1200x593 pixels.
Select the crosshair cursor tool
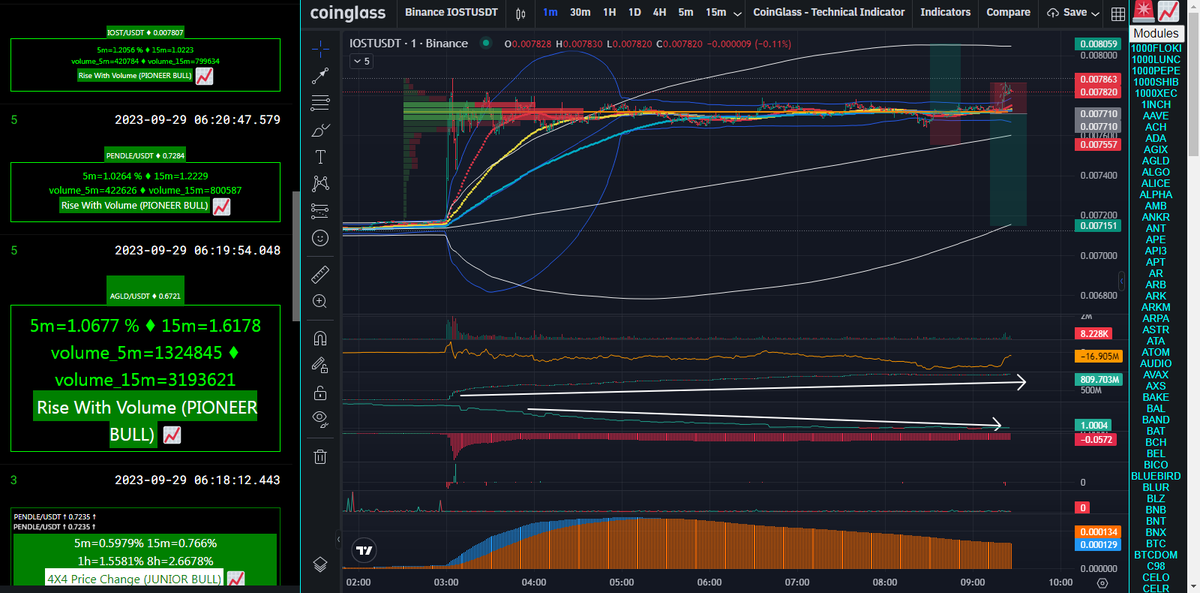tap(320, 47)
